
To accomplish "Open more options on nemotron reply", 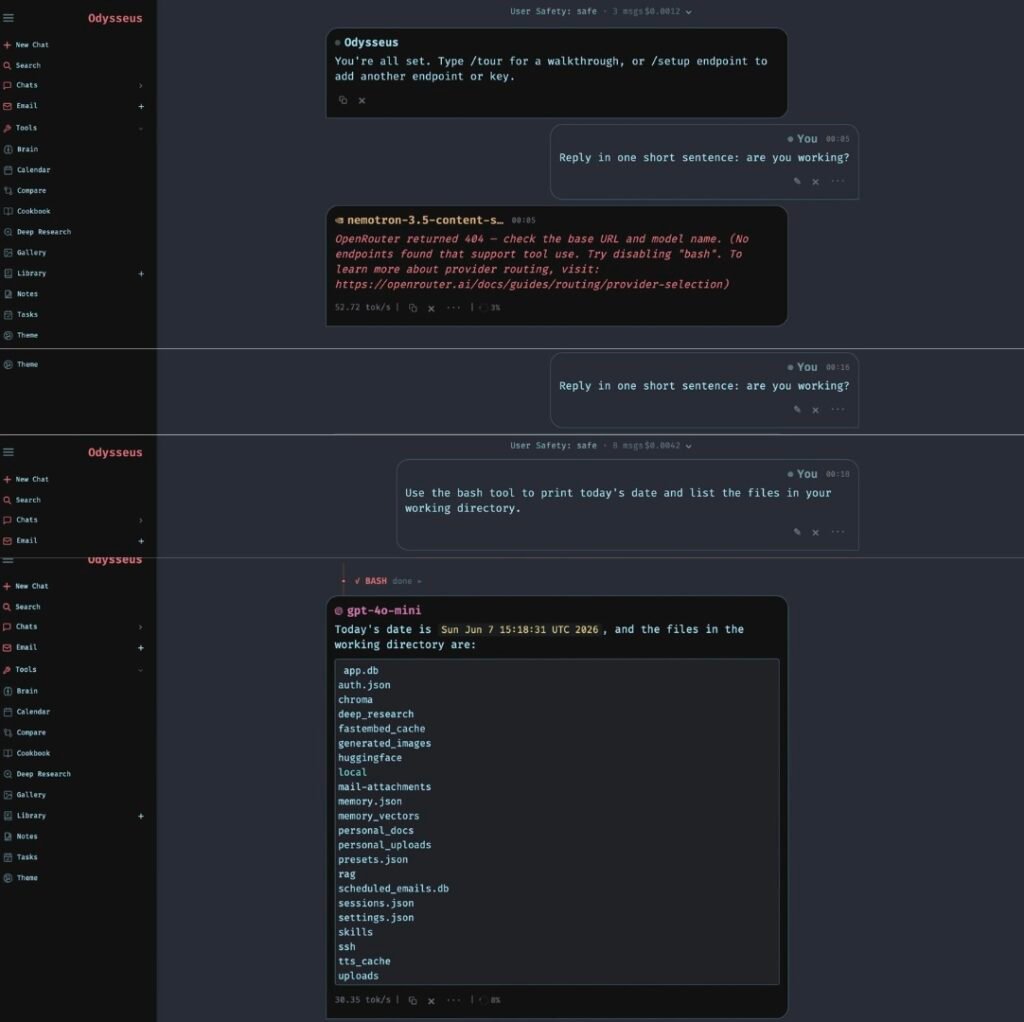I will point(453,307).
